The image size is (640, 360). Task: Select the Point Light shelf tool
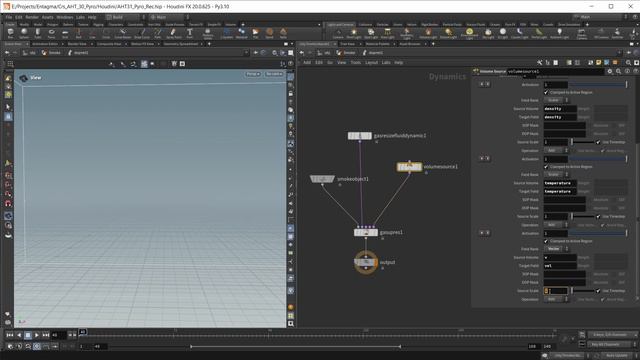click(x=353, y=33)
